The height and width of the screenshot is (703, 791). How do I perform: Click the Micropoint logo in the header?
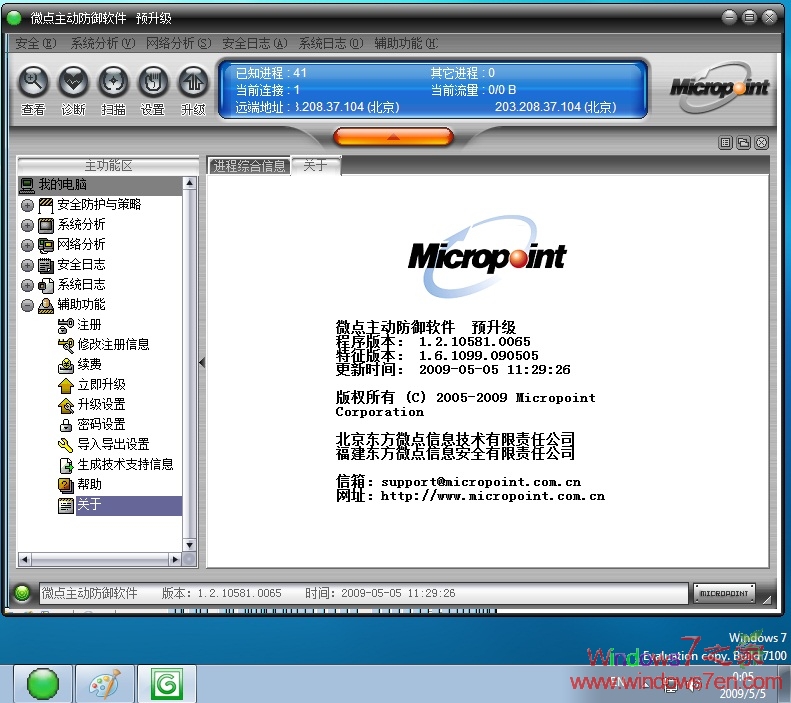click(x=719, y=88)
